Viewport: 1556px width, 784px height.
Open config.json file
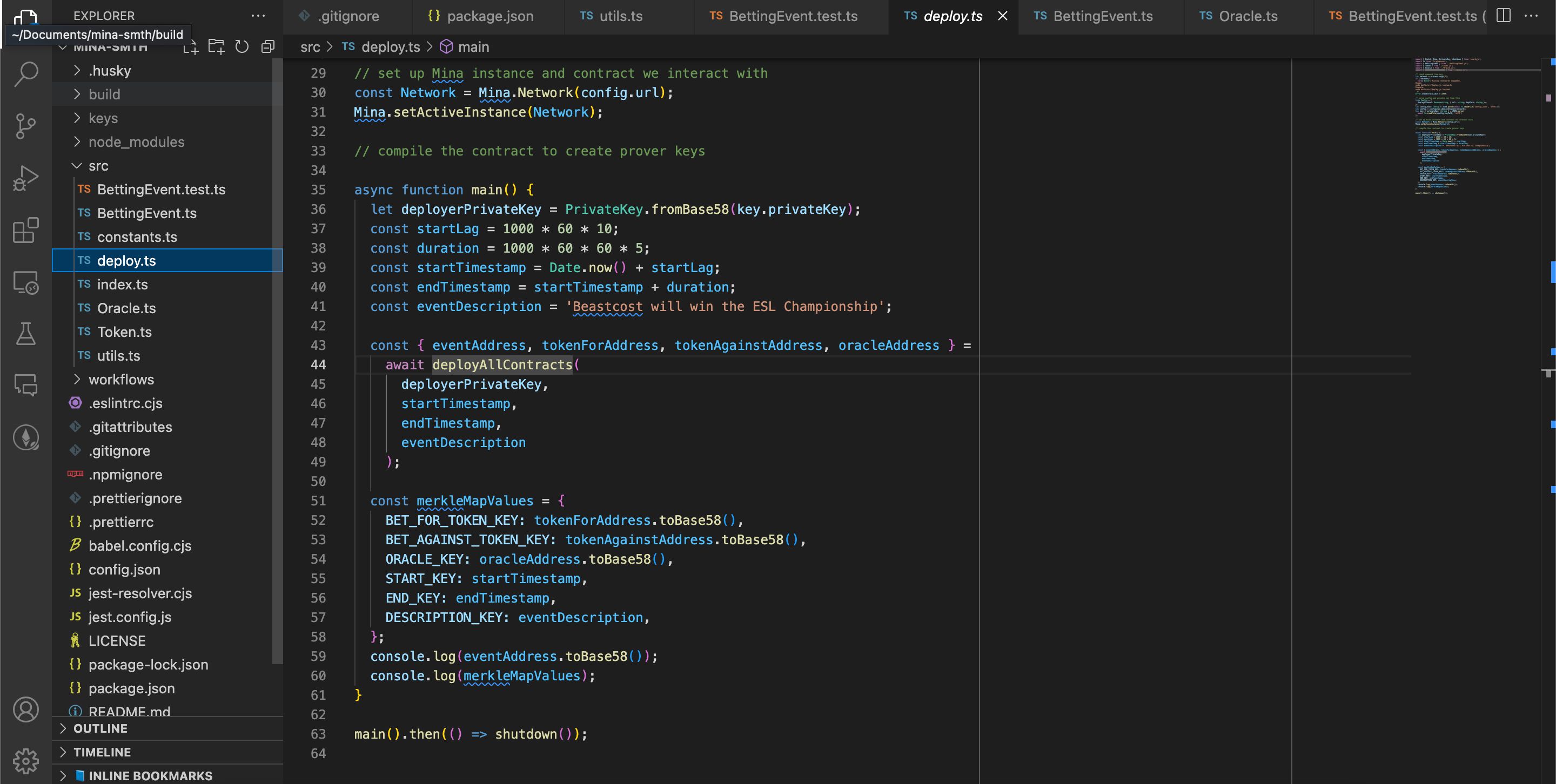168,570
